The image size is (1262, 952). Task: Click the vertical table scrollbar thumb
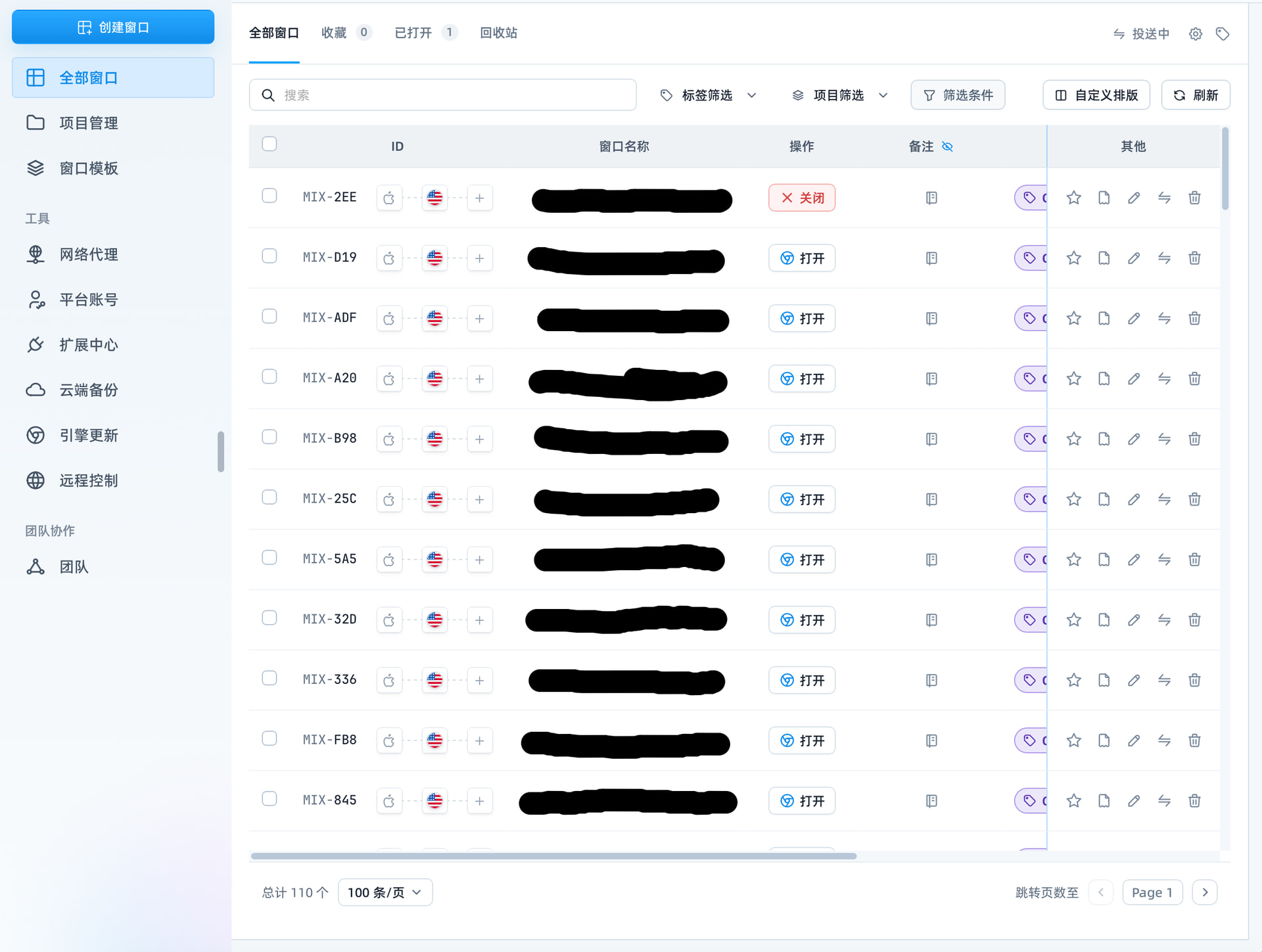1225,170
